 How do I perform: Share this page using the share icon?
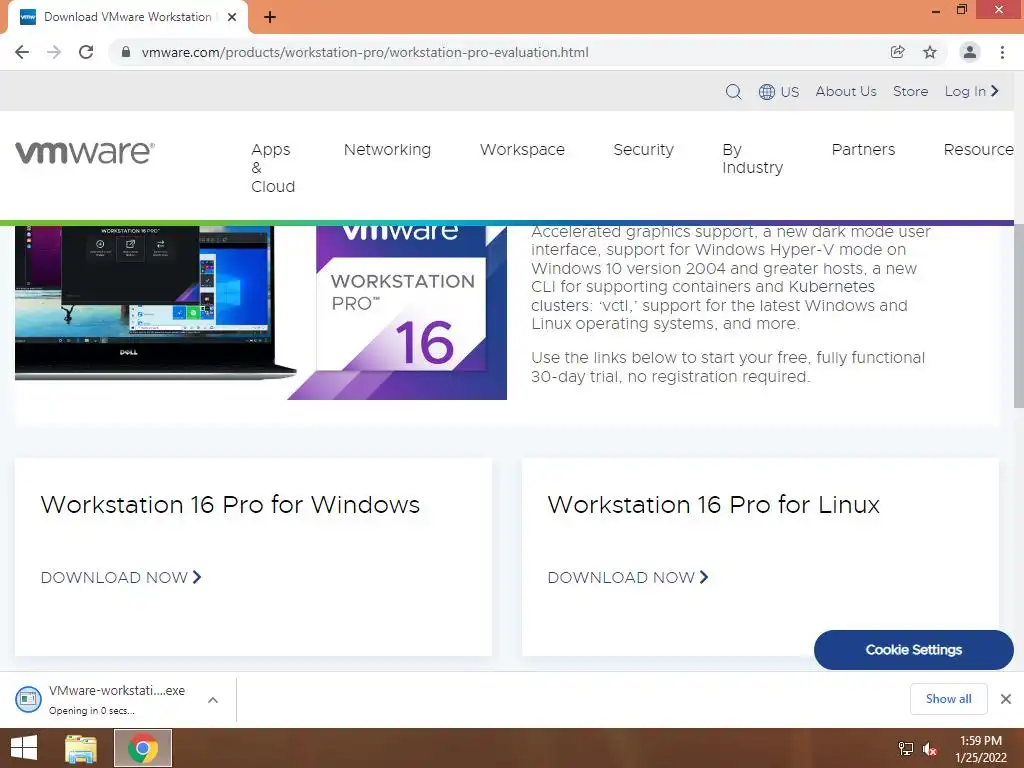coord(897,52)
